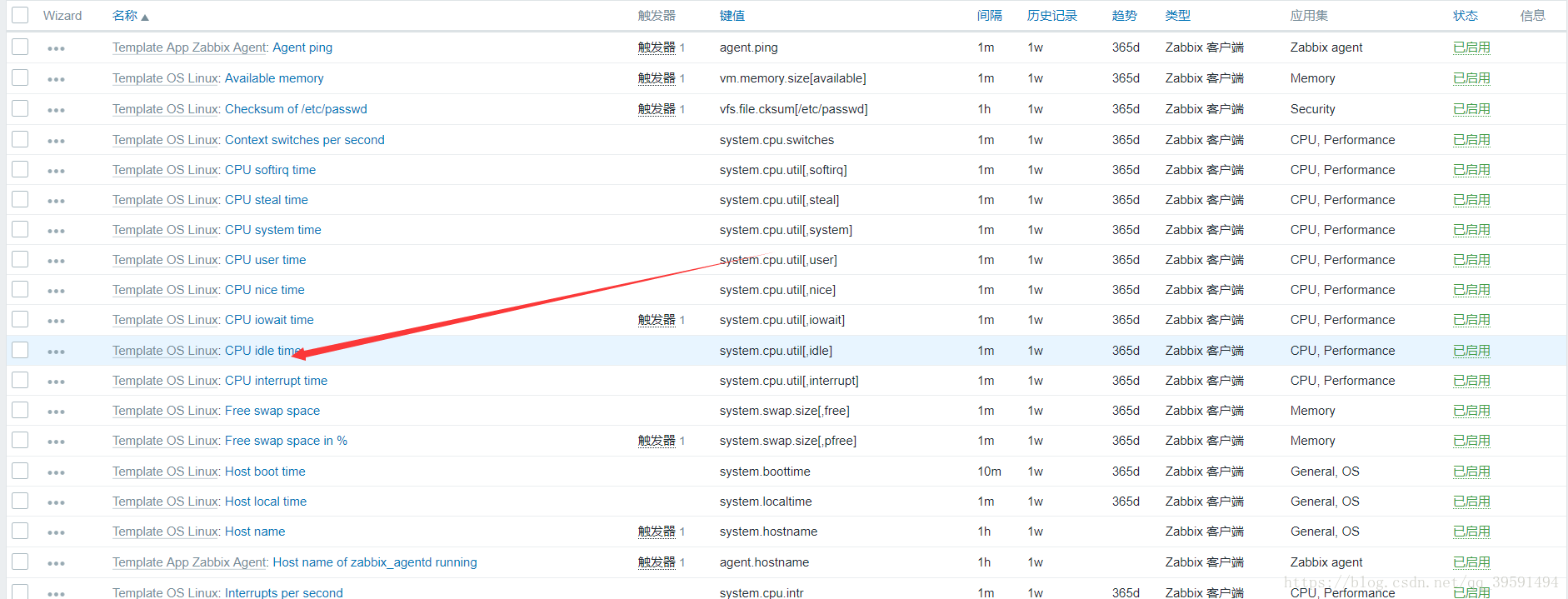This screenshot has height=599, width=1568.
Task: Open three-dot menu for CPU interrupt time
Action: pos(56,382)
